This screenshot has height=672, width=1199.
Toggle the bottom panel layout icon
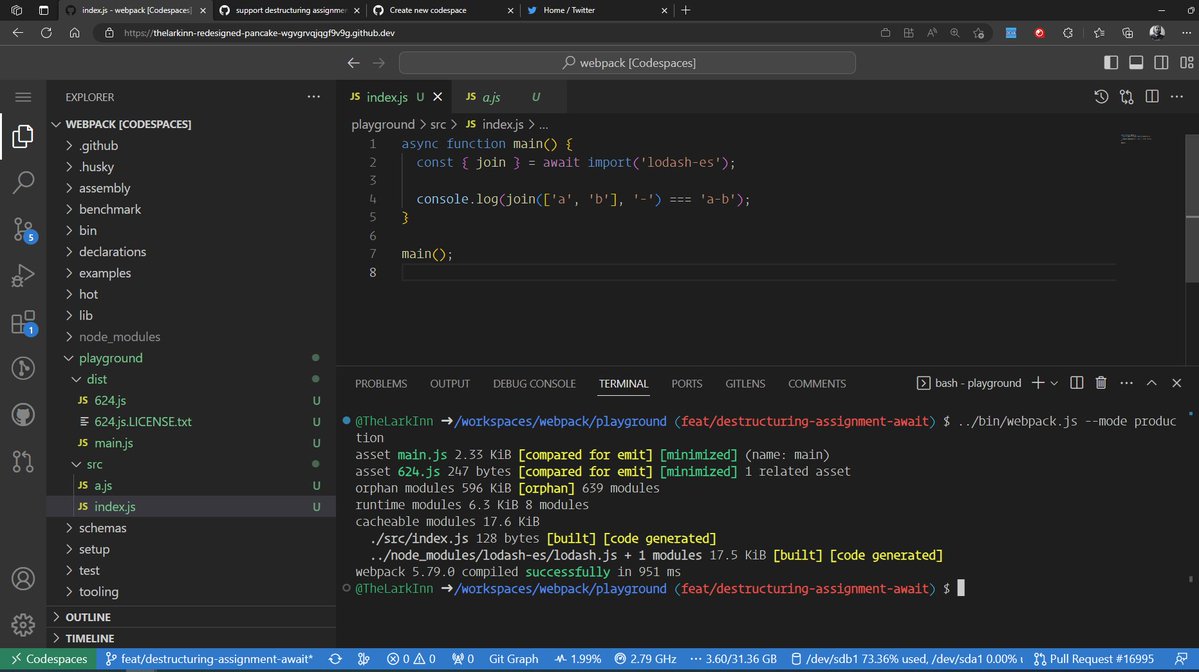point(1136,63)
